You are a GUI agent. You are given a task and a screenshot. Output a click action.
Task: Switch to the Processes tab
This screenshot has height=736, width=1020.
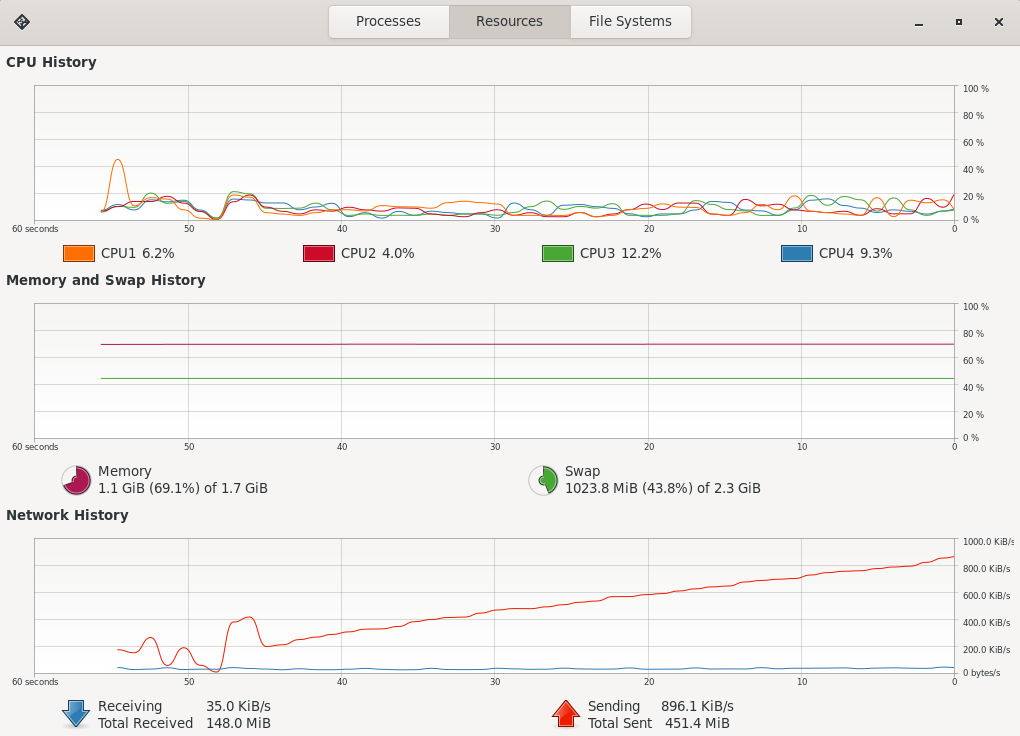coord(388,21)
